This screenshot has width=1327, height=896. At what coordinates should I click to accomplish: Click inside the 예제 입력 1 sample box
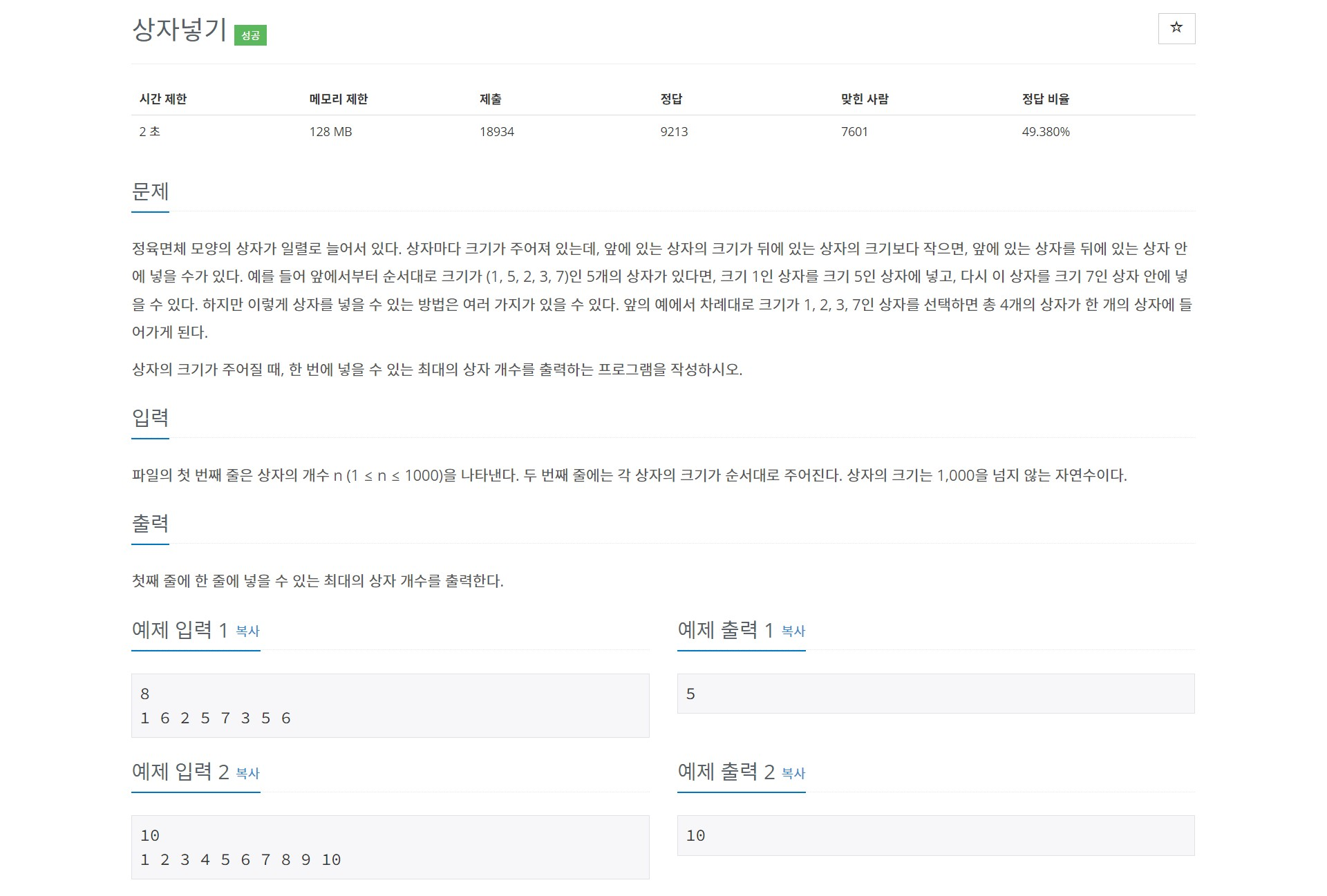390,705
